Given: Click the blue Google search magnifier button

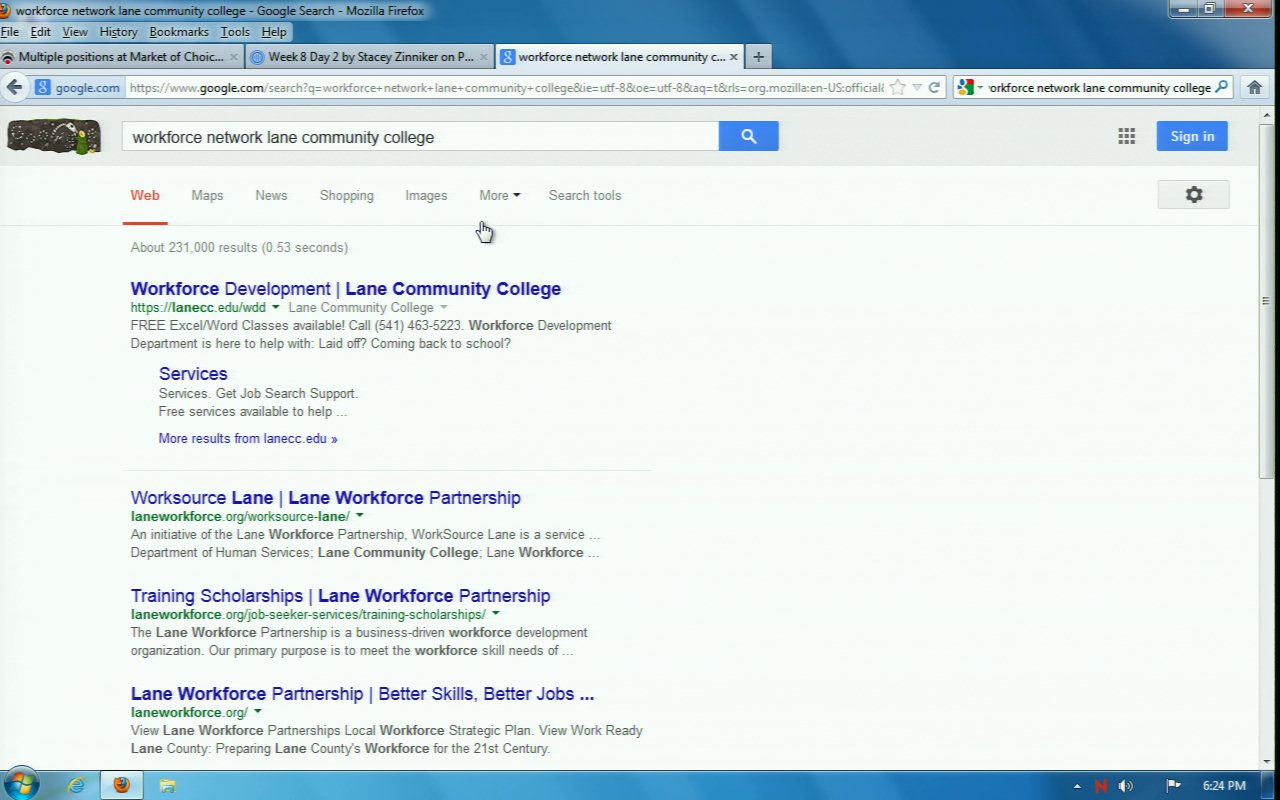Looking at the screenshot, I should pyautogui.click(x=748, y=137).
